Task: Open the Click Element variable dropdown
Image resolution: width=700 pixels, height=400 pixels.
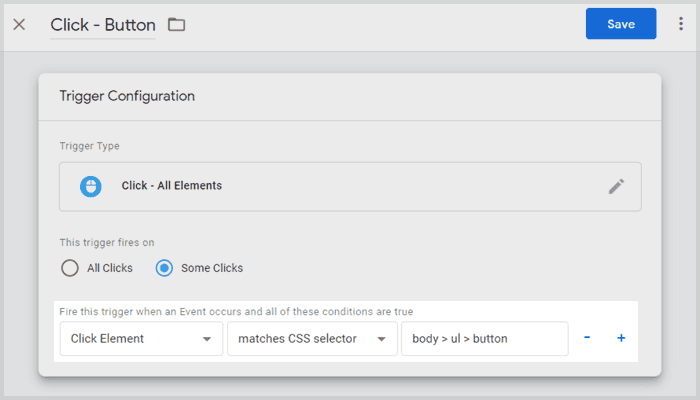Action: click(141, 338)
